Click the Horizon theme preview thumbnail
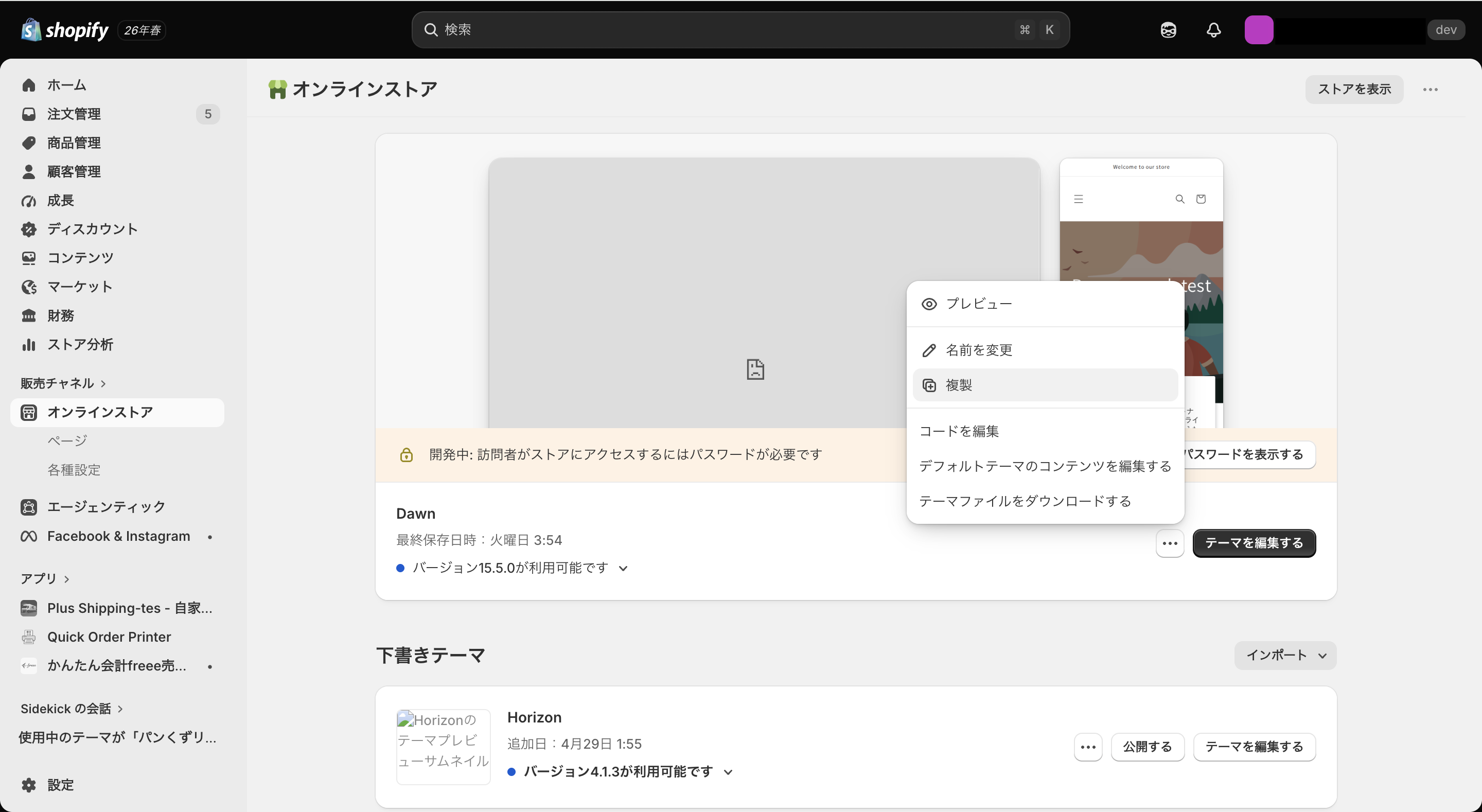 (443, 747)
